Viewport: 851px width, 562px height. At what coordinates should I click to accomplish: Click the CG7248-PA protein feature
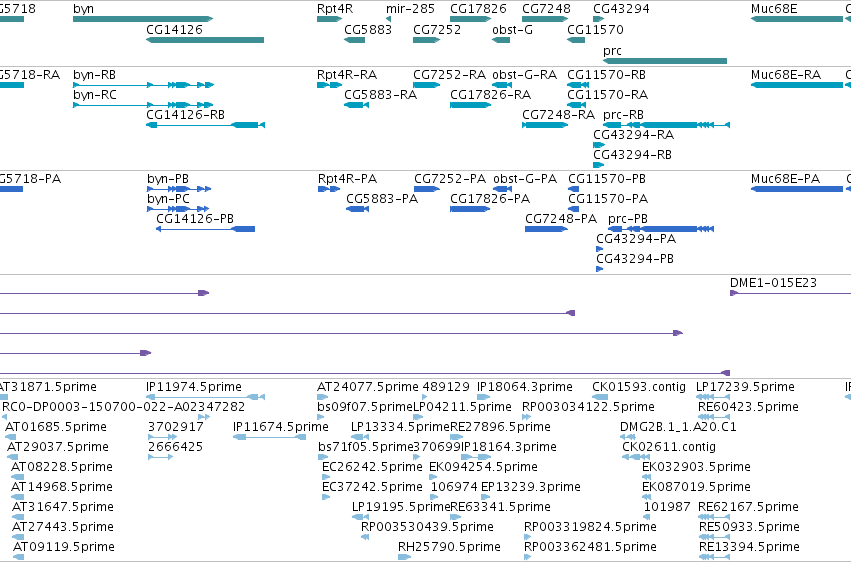(x=547, y=229)
